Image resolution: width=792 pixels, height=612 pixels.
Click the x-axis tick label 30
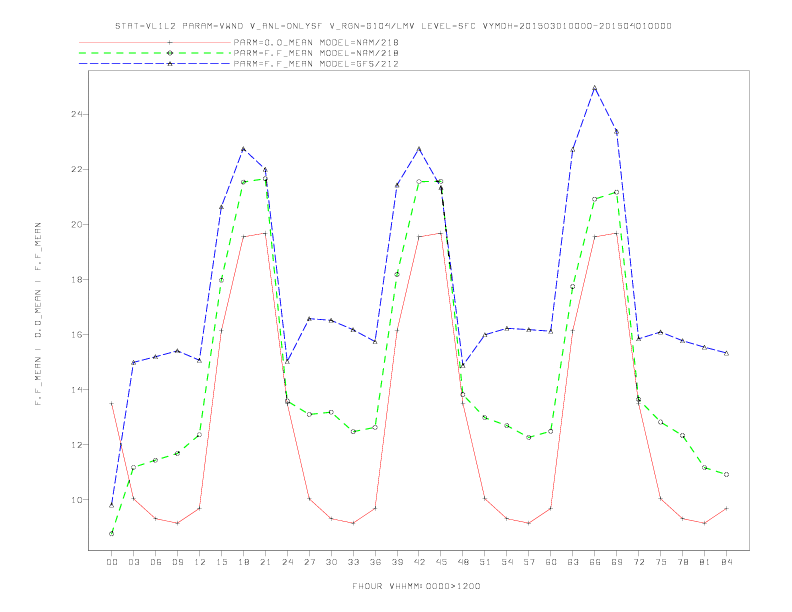[x=331, y=562]
